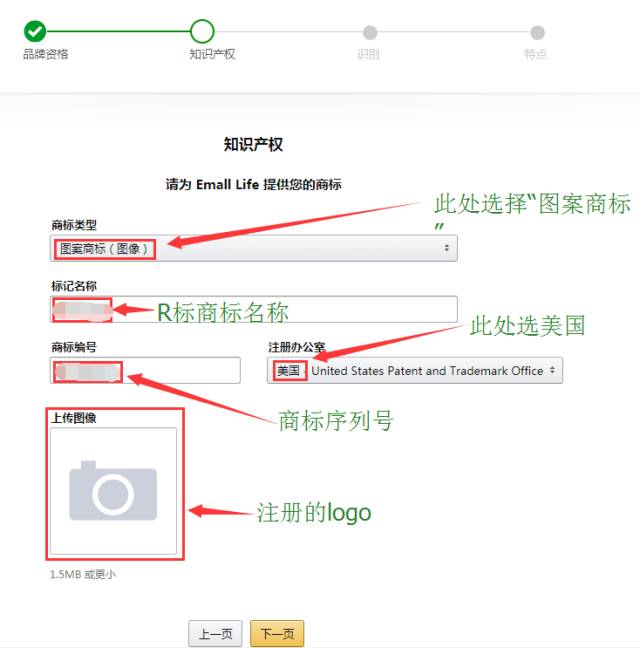Click the 美国 country value in office selector
The image size is (640, 648).
click(288, 371)
